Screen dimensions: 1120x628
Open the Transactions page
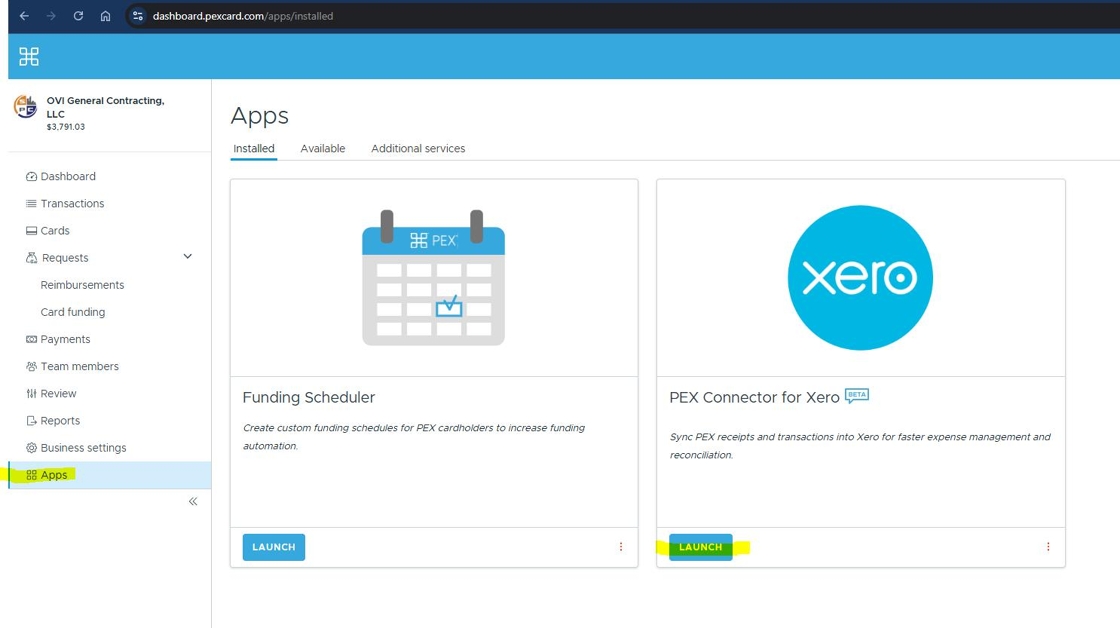72,204
